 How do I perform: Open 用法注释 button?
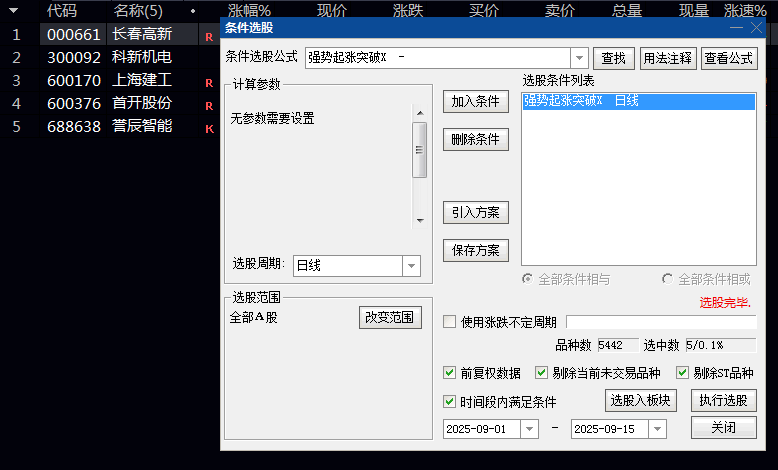(668, 58)
